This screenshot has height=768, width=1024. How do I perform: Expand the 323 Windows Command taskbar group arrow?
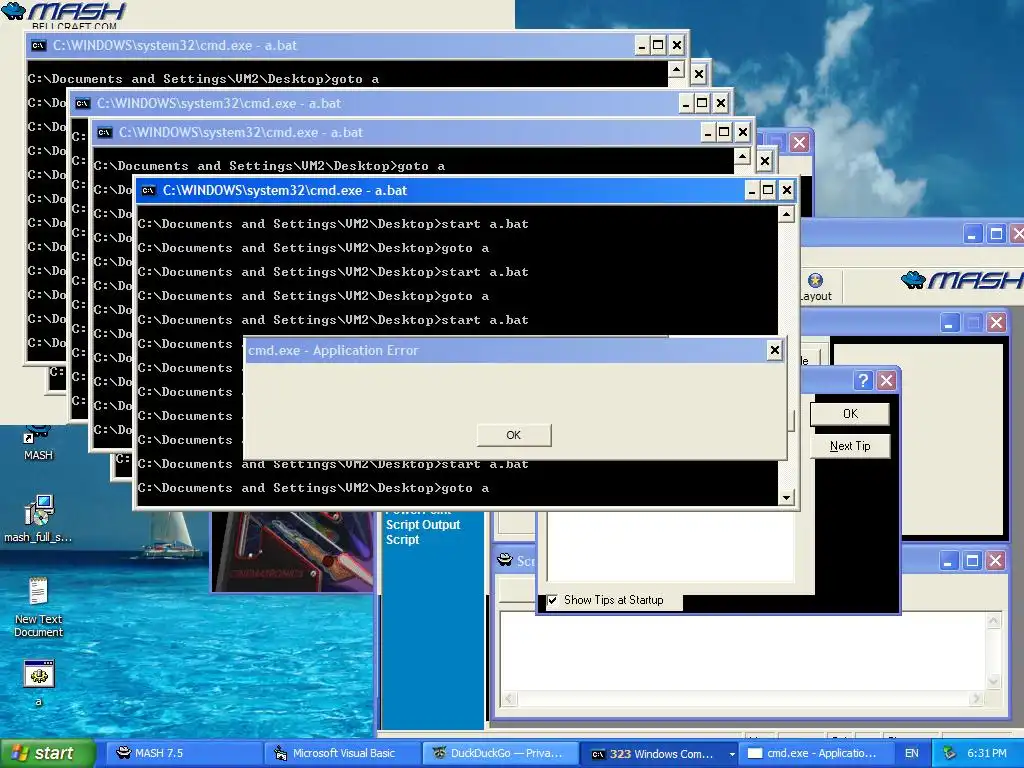pos(732,754)
